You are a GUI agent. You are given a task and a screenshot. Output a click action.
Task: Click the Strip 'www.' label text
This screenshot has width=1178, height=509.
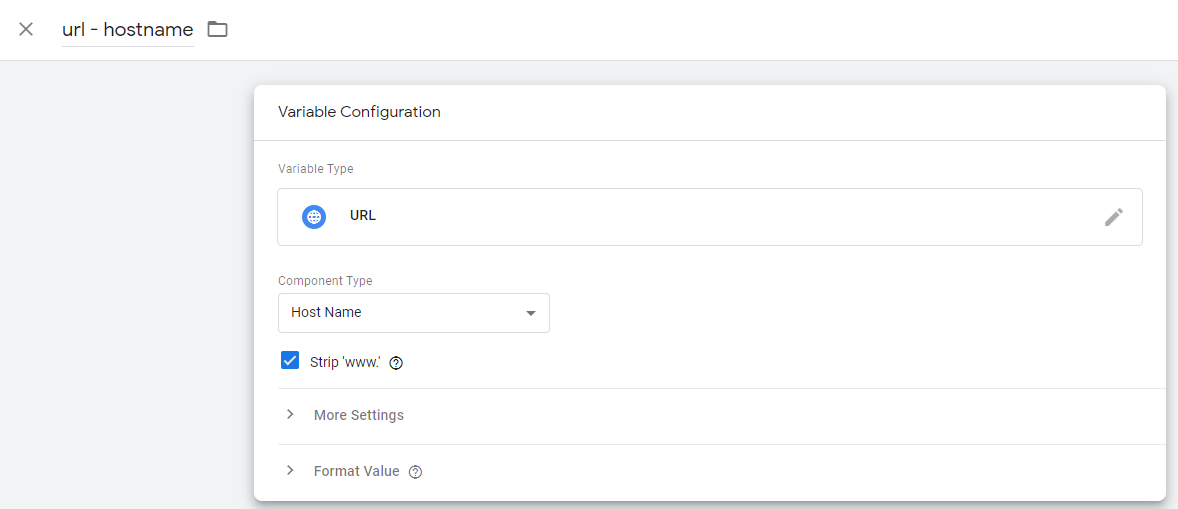point(345,362)
